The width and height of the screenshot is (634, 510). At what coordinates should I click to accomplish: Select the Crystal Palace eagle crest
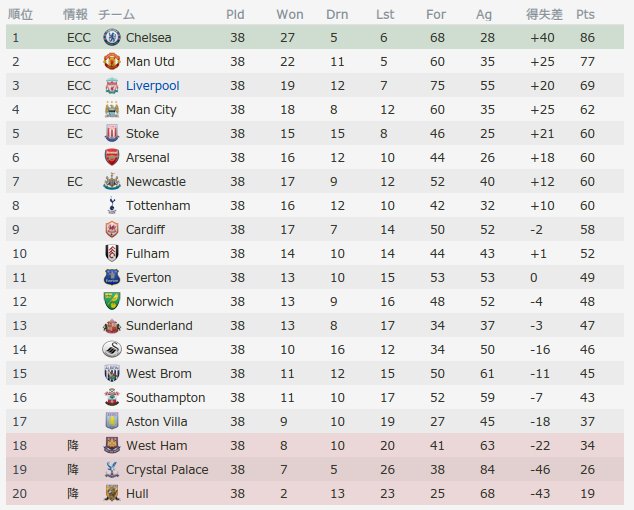[x=112, y=470]
